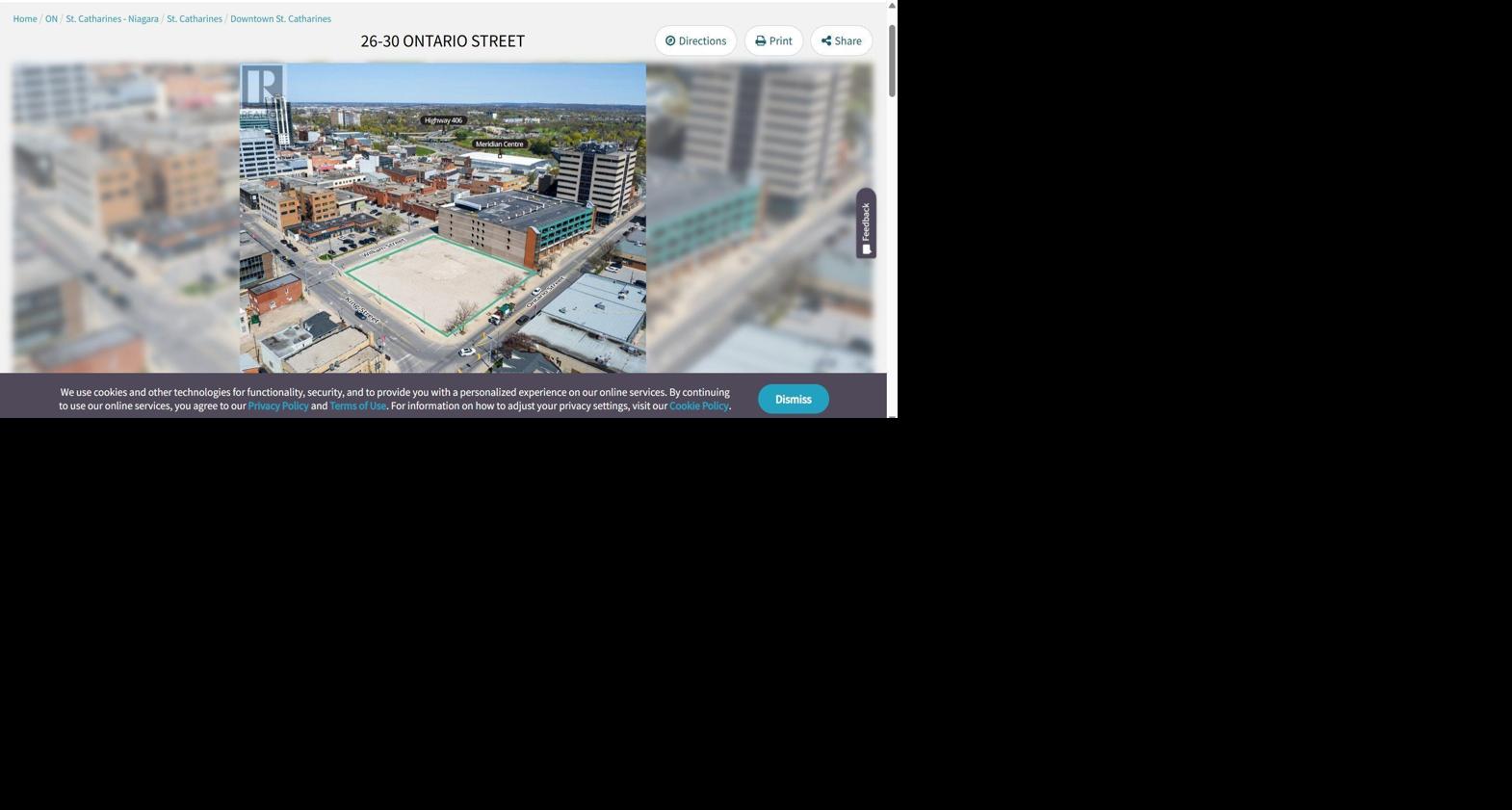
Task: Click the Highway 406 label on photo
Action: (443, 120)
